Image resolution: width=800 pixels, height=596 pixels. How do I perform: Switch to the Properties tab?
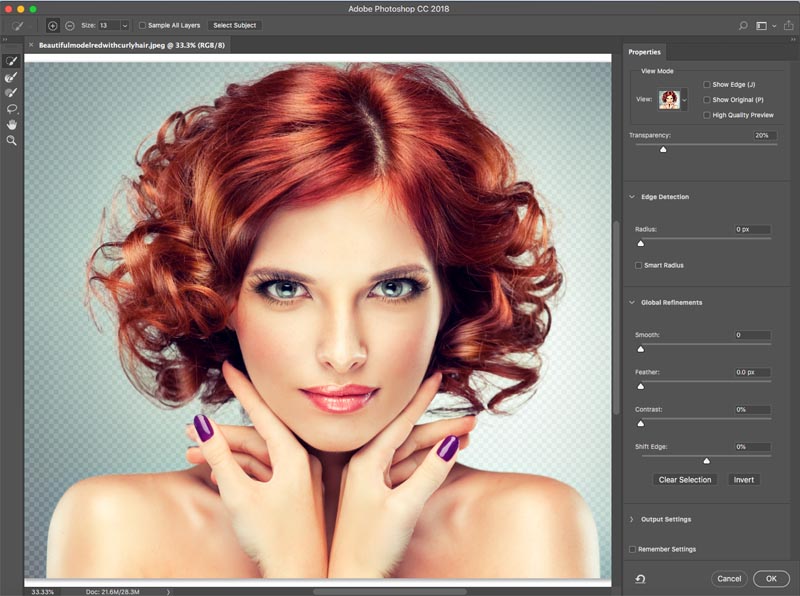644,52
